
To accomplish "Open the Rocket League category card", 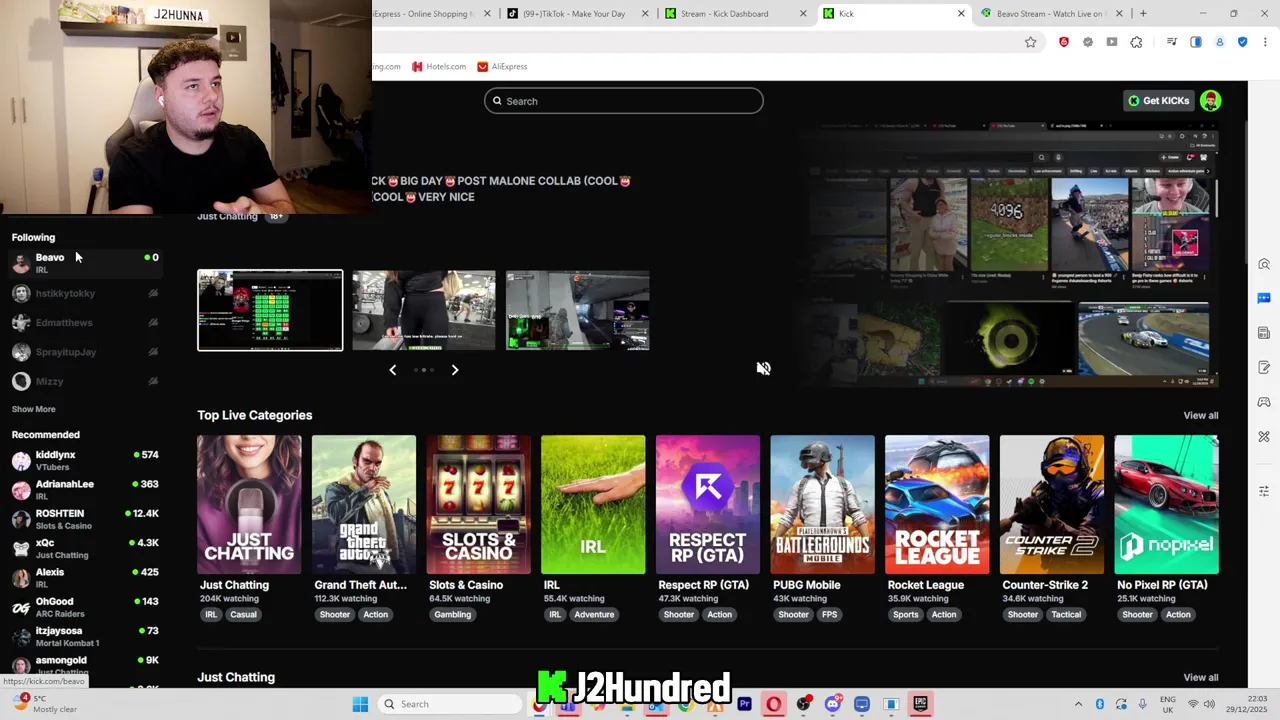I will [x=937, y=504].
